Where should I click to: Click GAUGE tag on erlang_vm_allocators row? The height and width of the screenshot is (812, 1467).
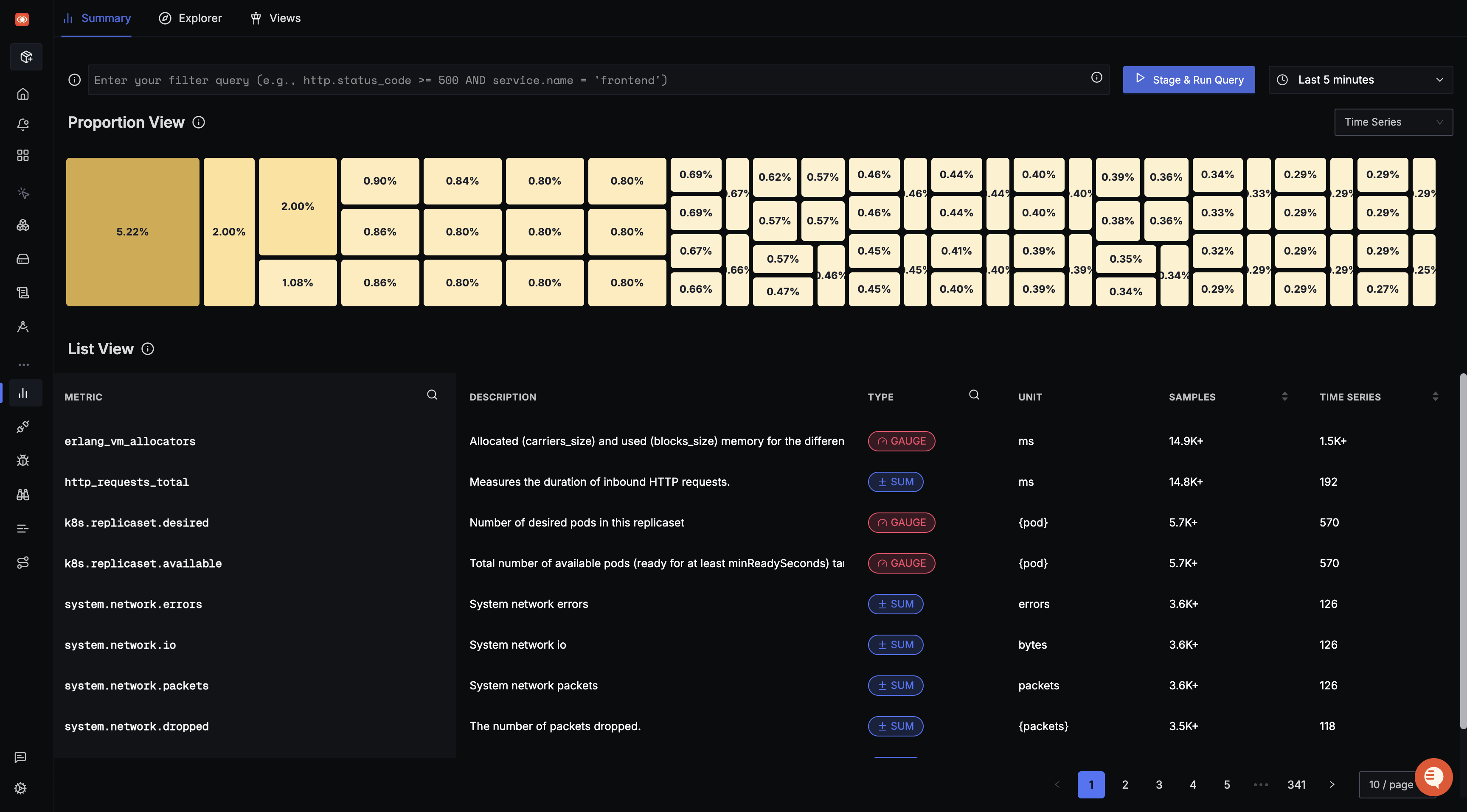pyautogui.click(x=902, y=442)
